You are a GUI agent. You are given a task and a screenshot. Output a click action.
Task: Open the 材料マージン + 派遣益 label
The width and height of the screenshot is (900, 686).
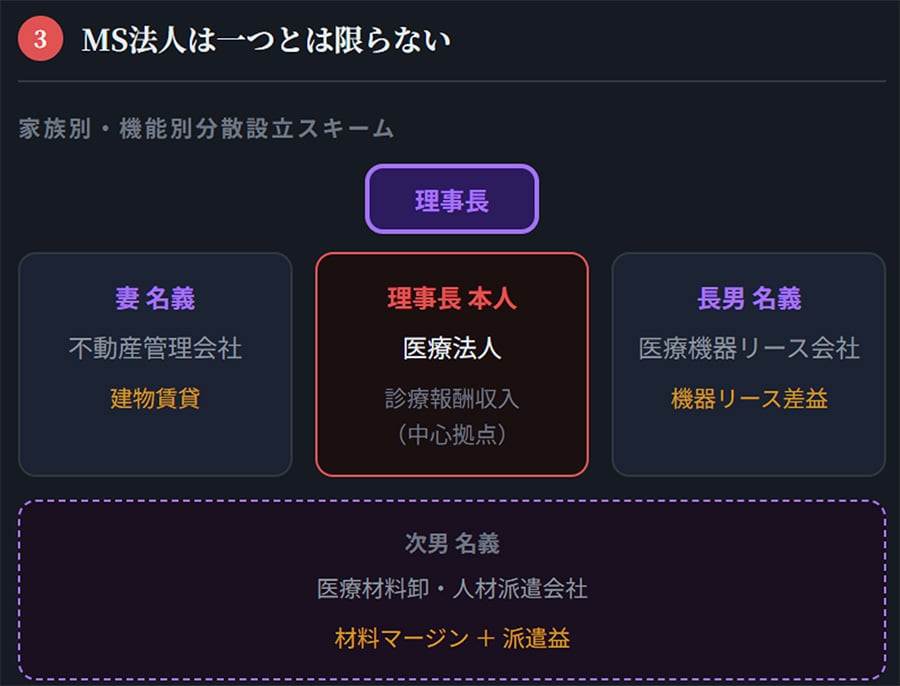452,637
